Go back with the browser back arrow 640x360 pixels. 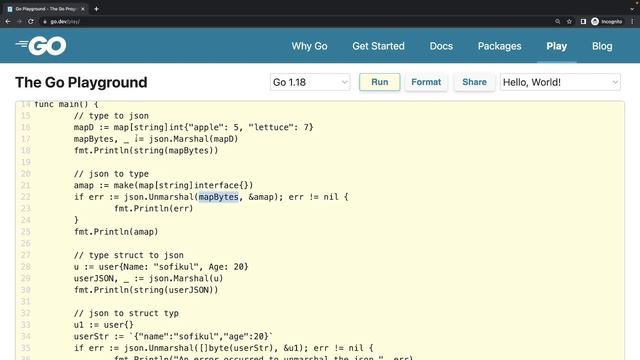click(8, 22)
